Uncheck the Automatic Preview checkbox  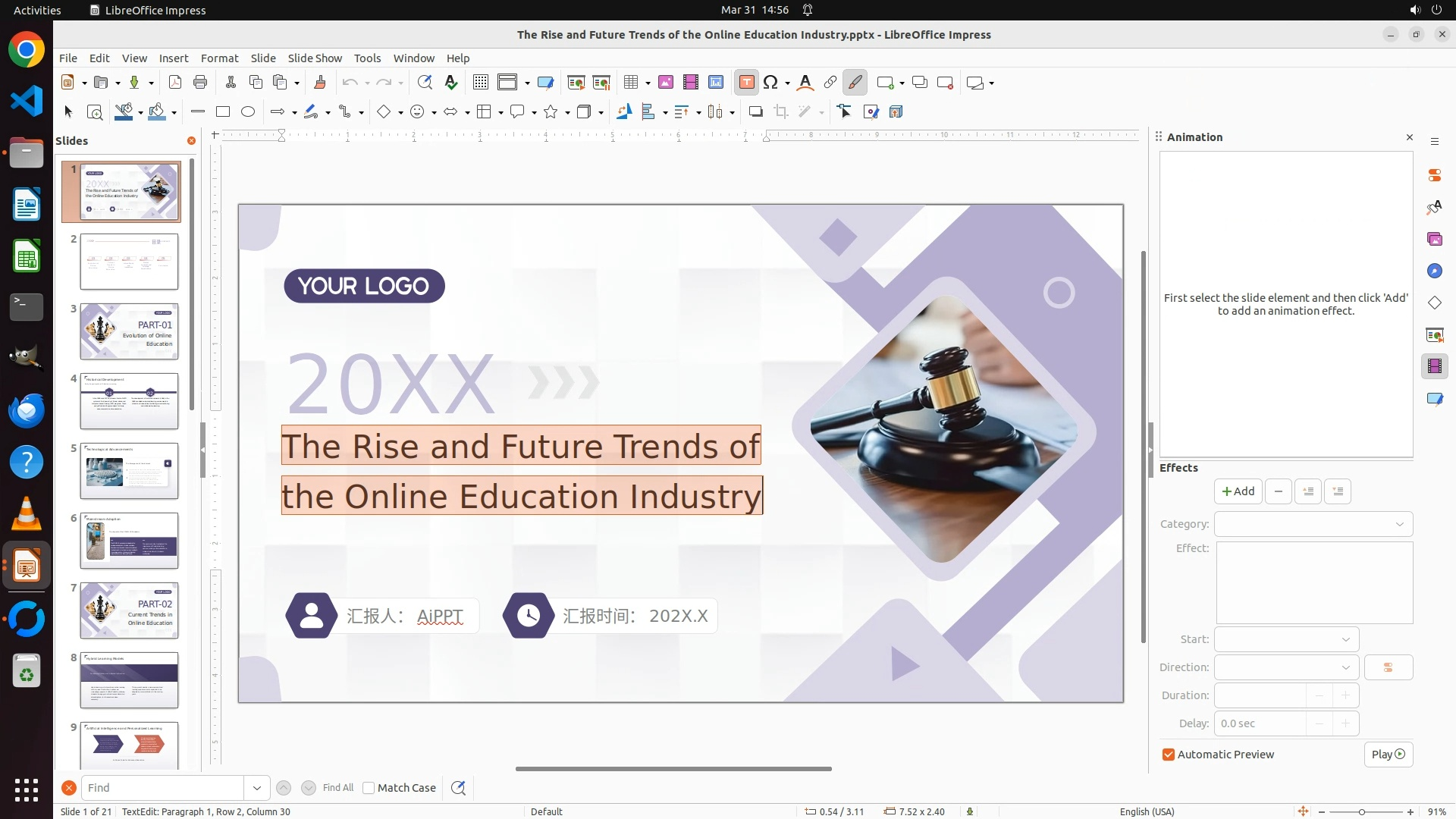coord(1169,755)
